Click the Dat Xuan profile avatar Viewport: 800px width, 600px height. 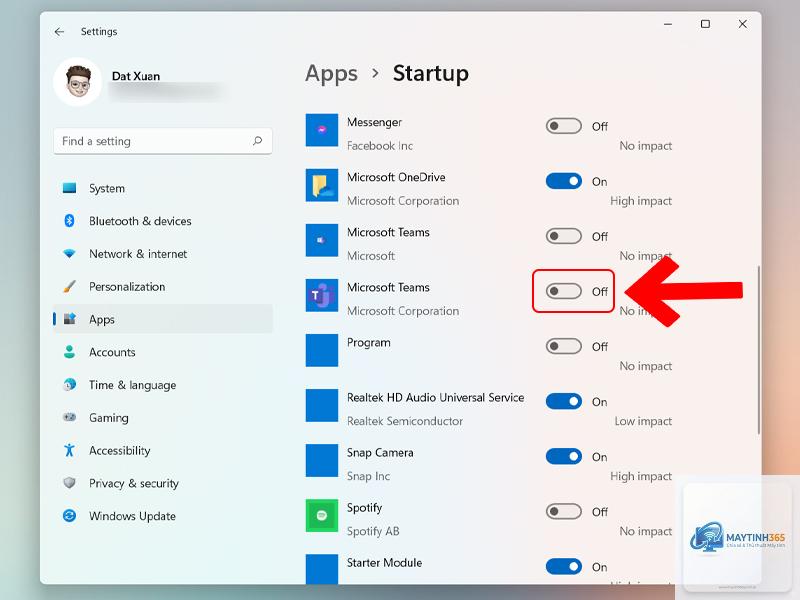pos(78,82)
